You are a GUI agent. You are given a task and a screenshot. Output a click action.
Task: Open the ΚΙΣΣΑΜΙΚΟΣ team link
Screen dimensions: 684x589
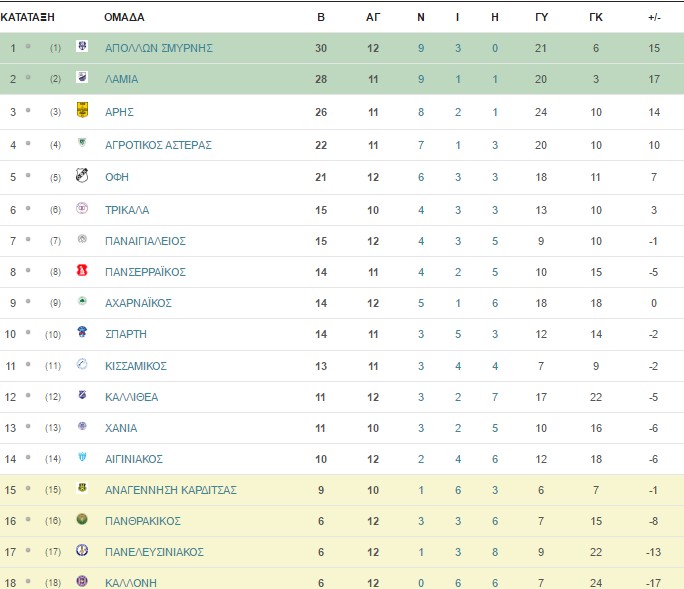(x=136, y=366)
